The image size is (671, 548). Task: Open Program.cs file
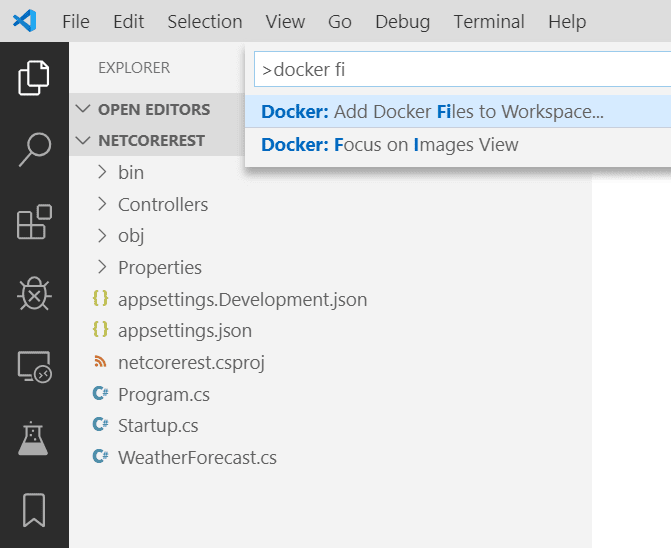[x=164, y=394]
